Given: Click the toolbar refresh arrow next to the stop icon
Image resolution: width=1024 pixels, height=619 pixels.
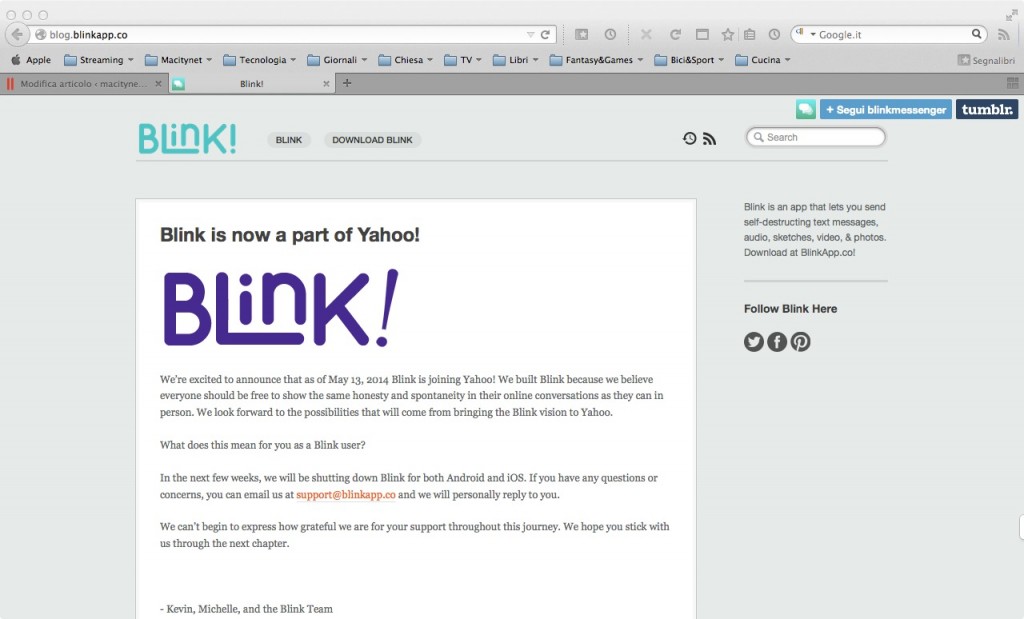Looking at the screenshot, I should (x=675, y=35).
